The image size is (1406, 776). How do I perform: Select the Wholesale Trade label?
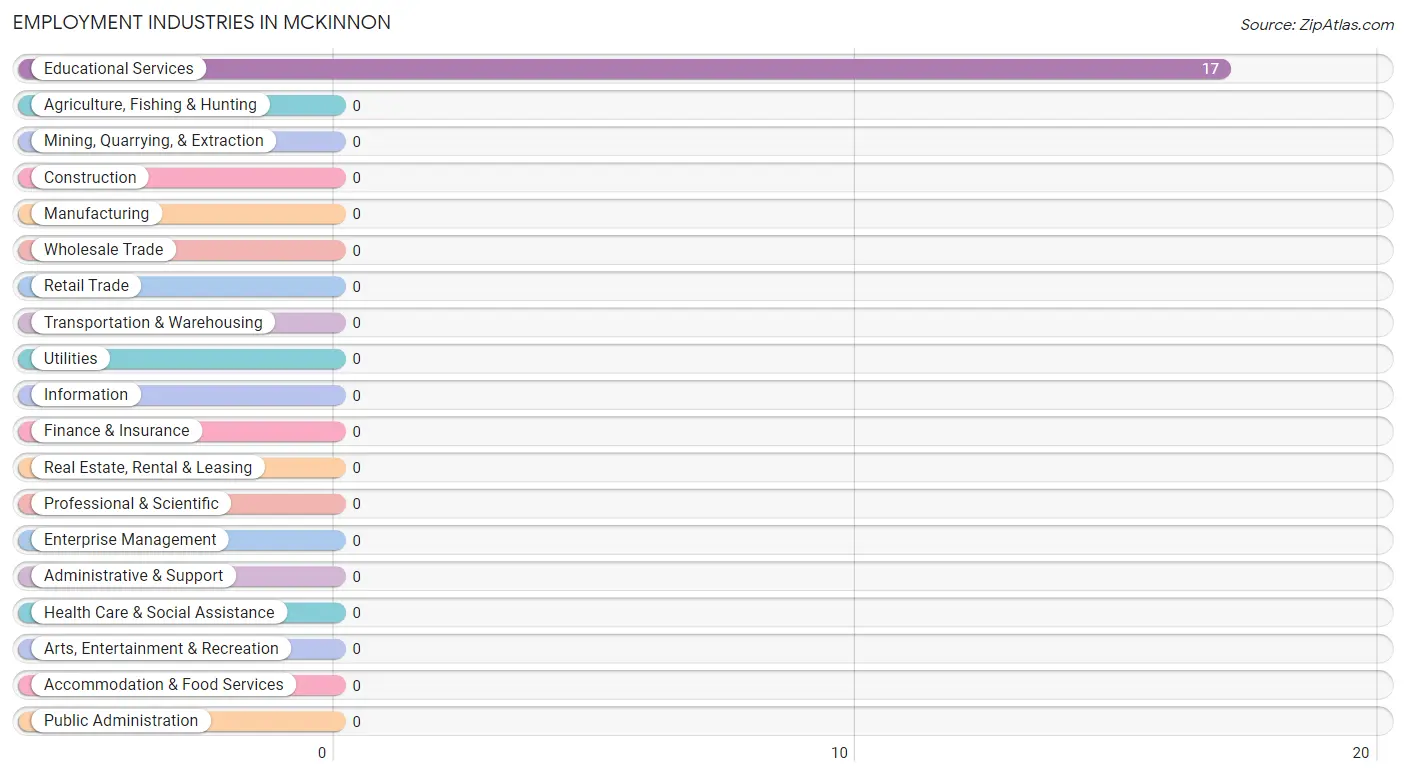click(x=103, y=250)
